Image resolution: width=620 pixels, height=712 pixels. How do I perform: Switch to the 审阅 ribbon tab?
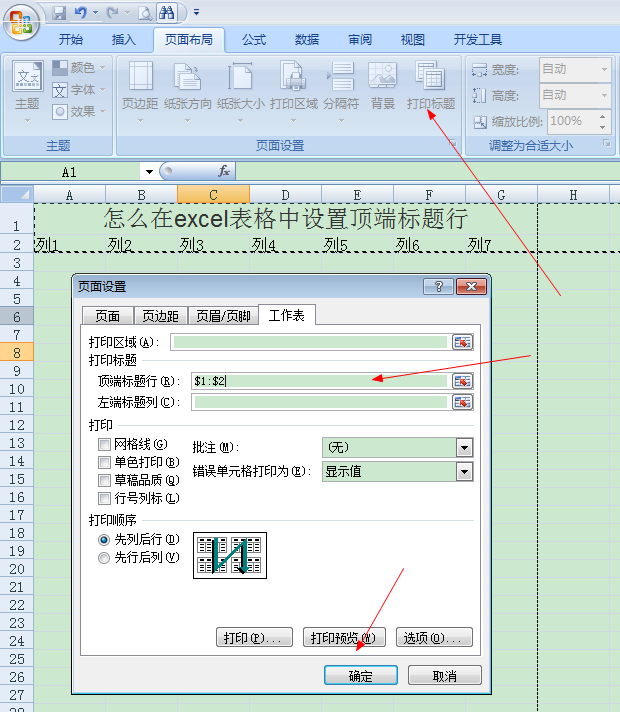(x=360, y=40)
